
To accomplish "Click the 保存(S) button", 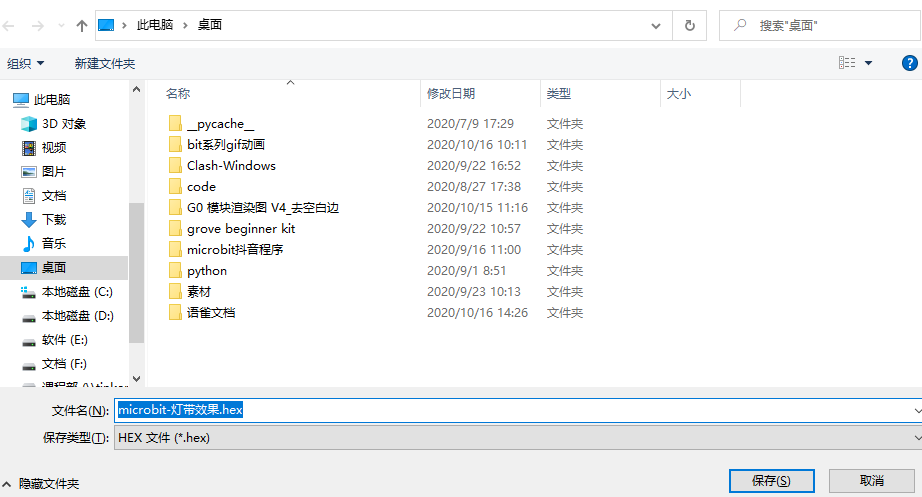I will coord(771,481).
